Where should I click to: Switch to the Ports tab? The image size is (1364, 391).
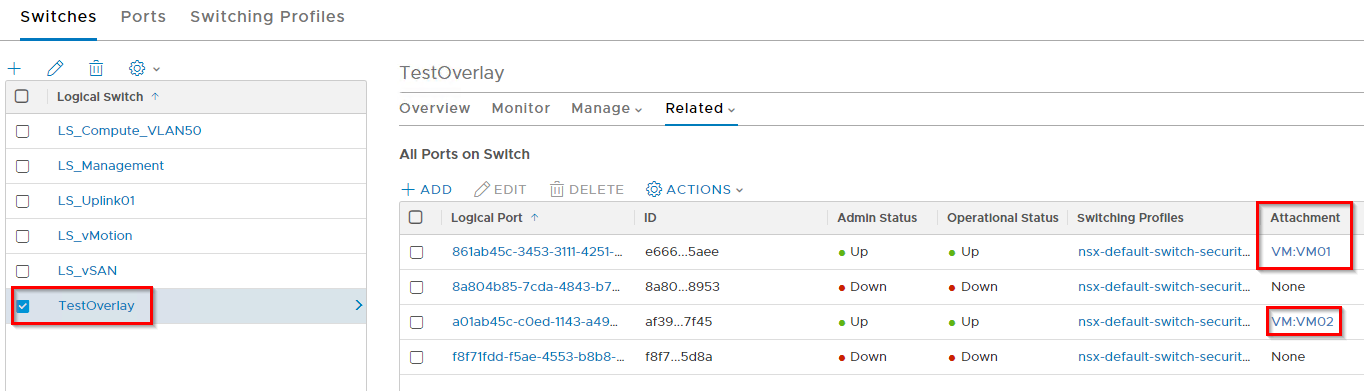click(143, 17)
